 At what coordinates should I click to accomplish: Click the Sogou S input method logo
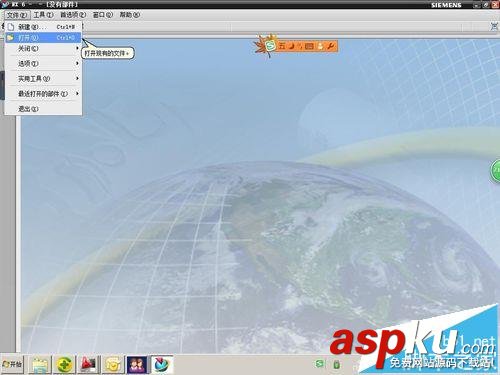(271, 46)
